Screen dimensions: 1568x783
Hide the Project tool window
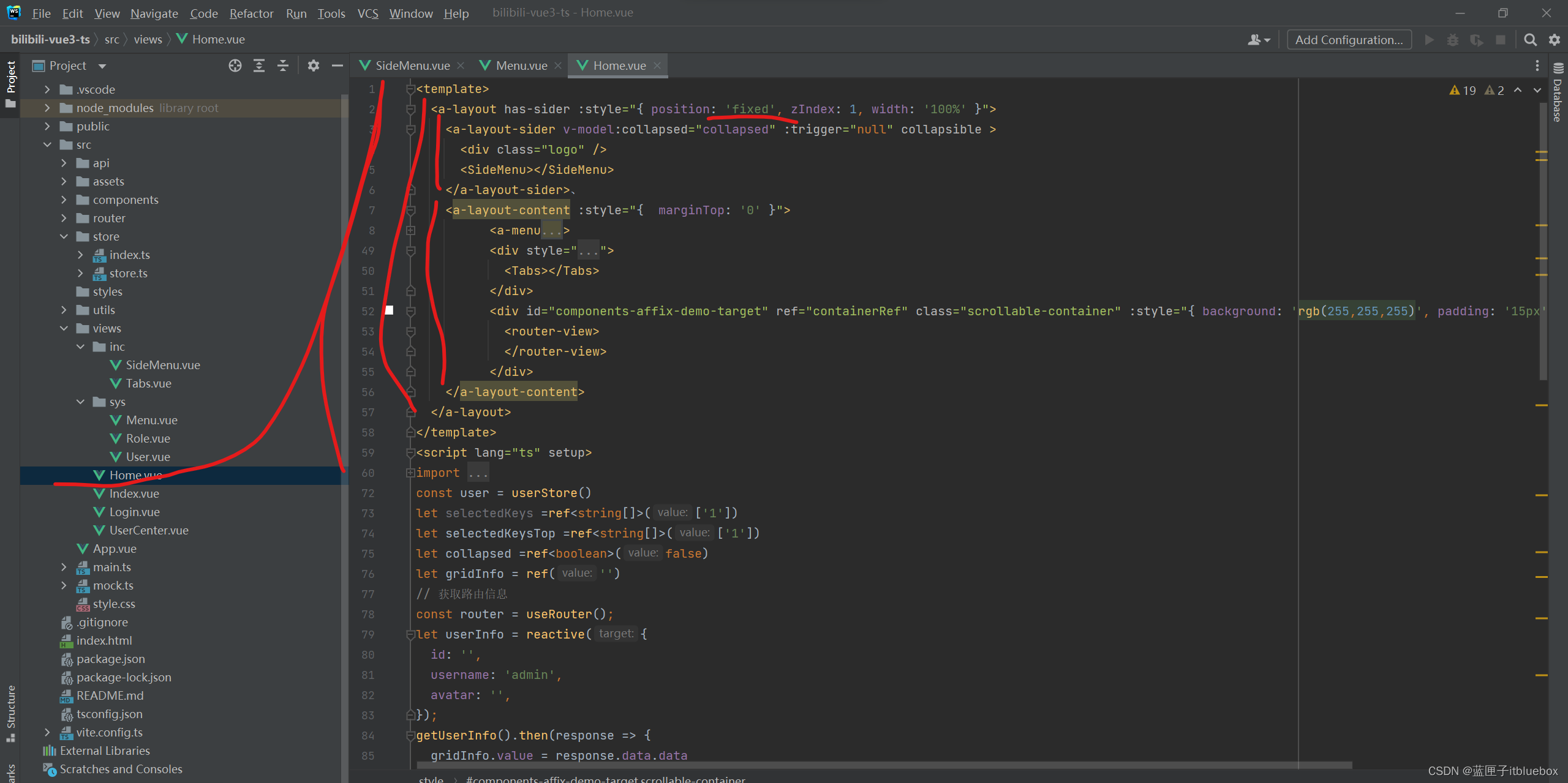[337, 66]
